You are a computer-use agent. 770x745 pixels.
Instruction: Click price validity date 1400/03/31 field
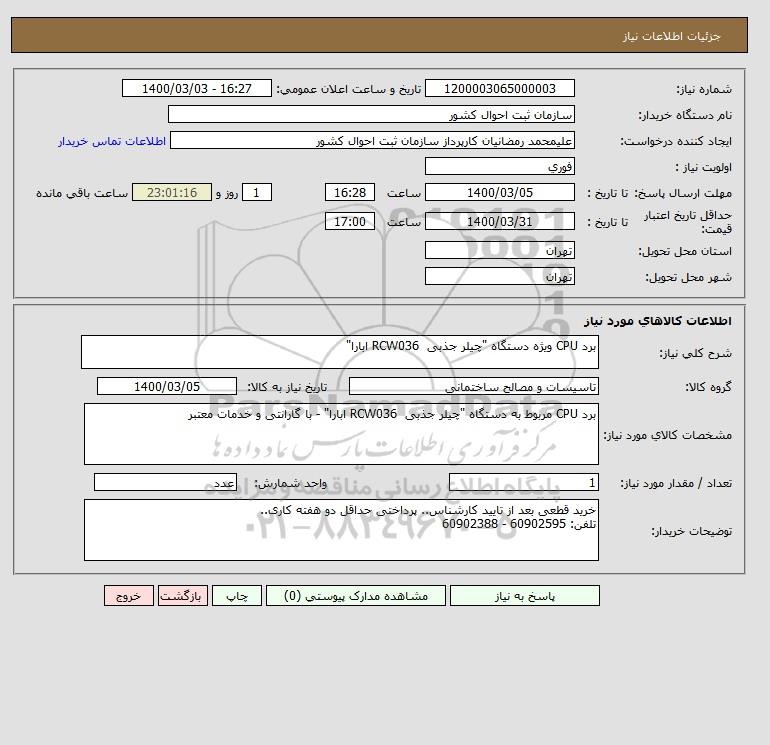pyautogui.click(x=499, y=221)
